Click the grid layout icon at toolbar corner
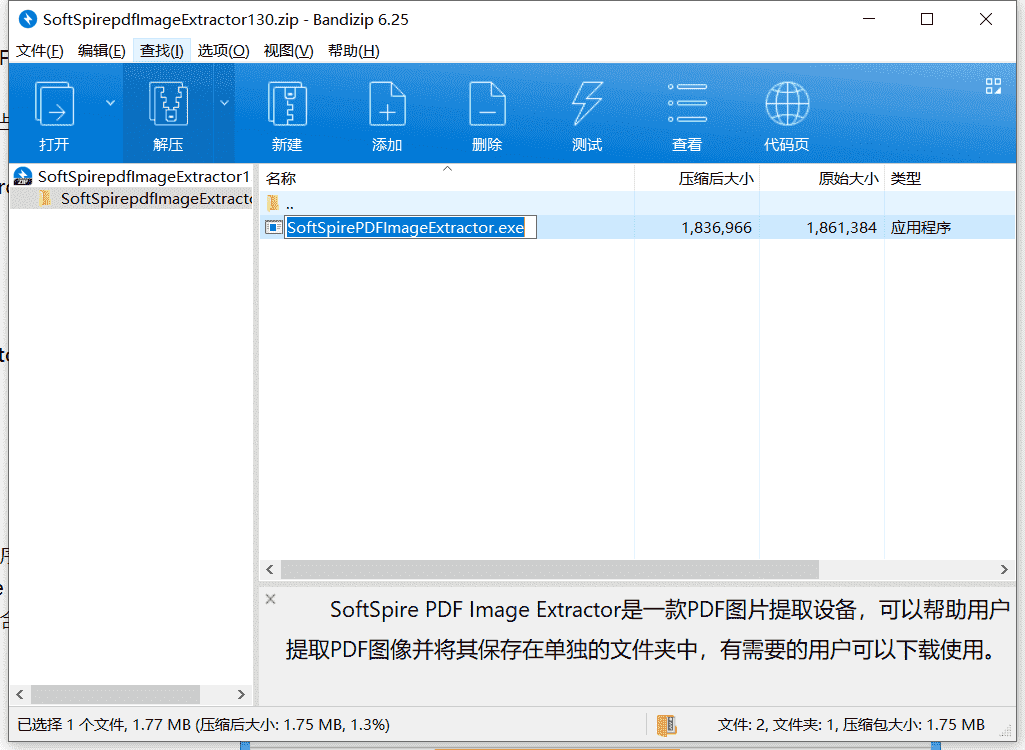Viewport: 1025px width, 750px height. coord(993,86)
